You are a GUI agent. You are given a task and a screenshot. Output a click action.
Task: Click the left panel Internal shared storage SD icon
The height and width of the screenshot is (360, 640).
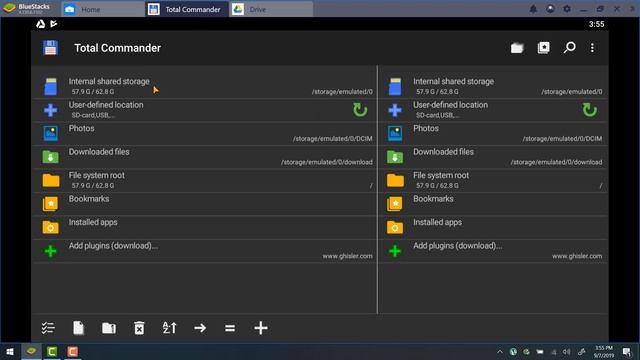(51, 87)
